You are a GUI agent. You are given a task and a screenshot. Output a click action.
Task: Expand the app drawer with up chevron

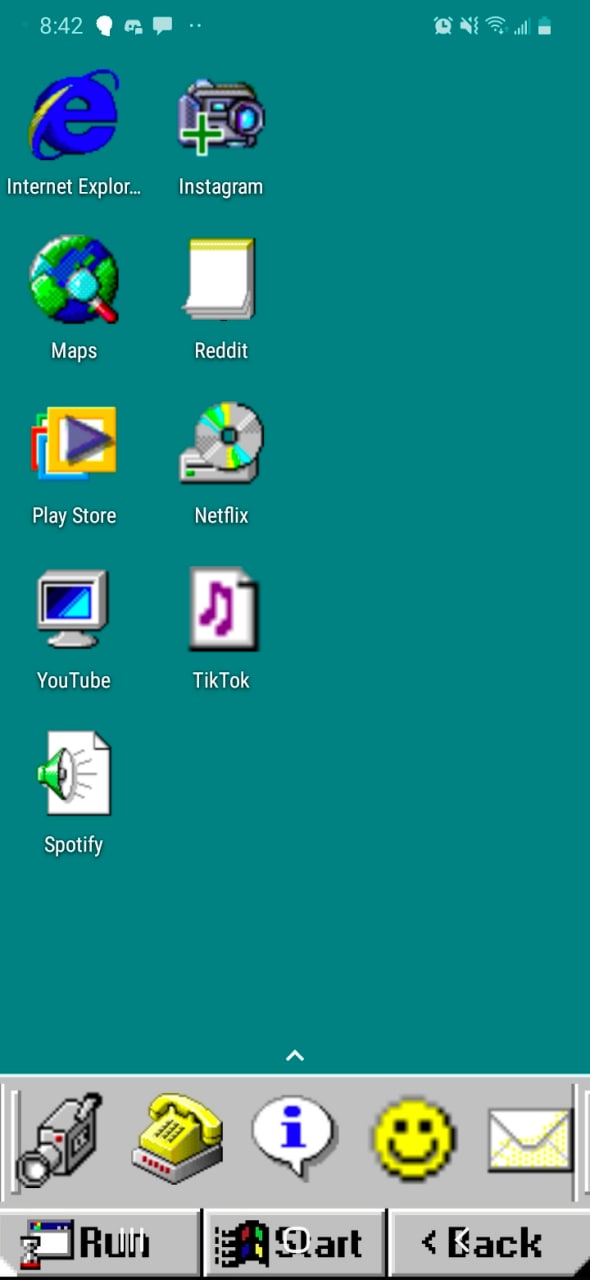tap(295, 1055)
